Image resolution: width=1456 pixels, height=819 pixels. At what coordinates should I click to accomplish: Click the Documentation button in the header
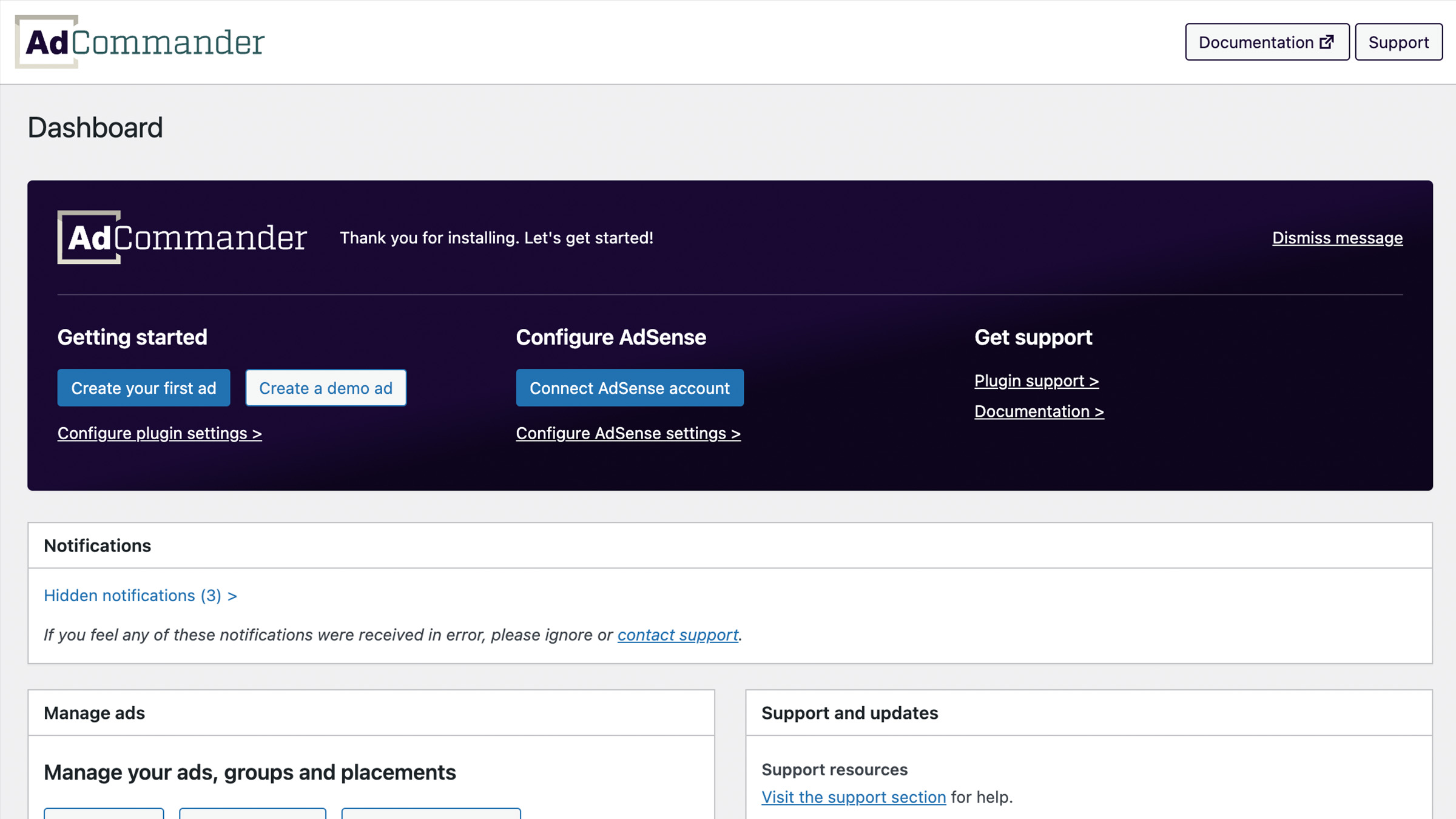pos(1267,41)
